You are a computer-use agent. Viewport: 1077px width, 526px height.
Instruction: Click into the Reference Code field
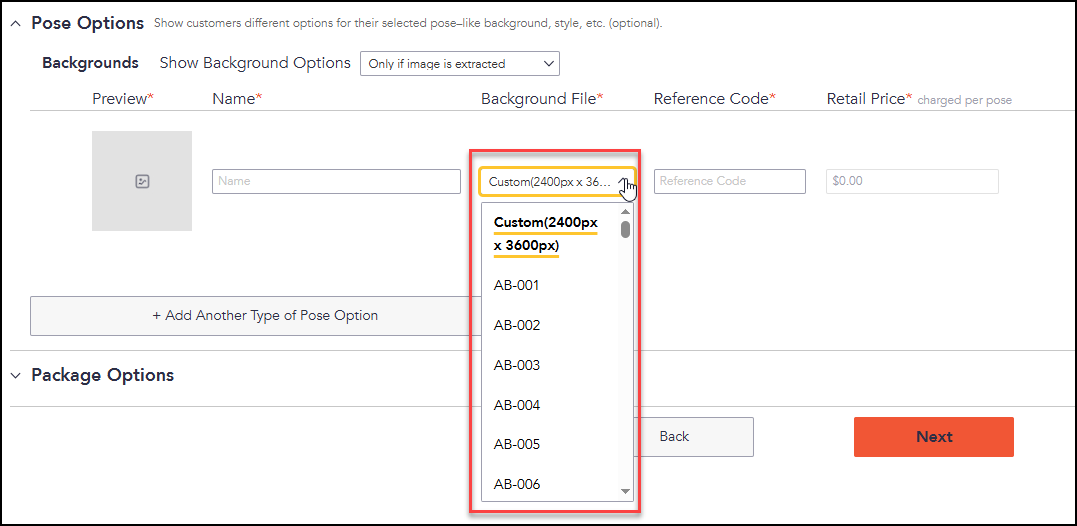[x=729, y=181]
